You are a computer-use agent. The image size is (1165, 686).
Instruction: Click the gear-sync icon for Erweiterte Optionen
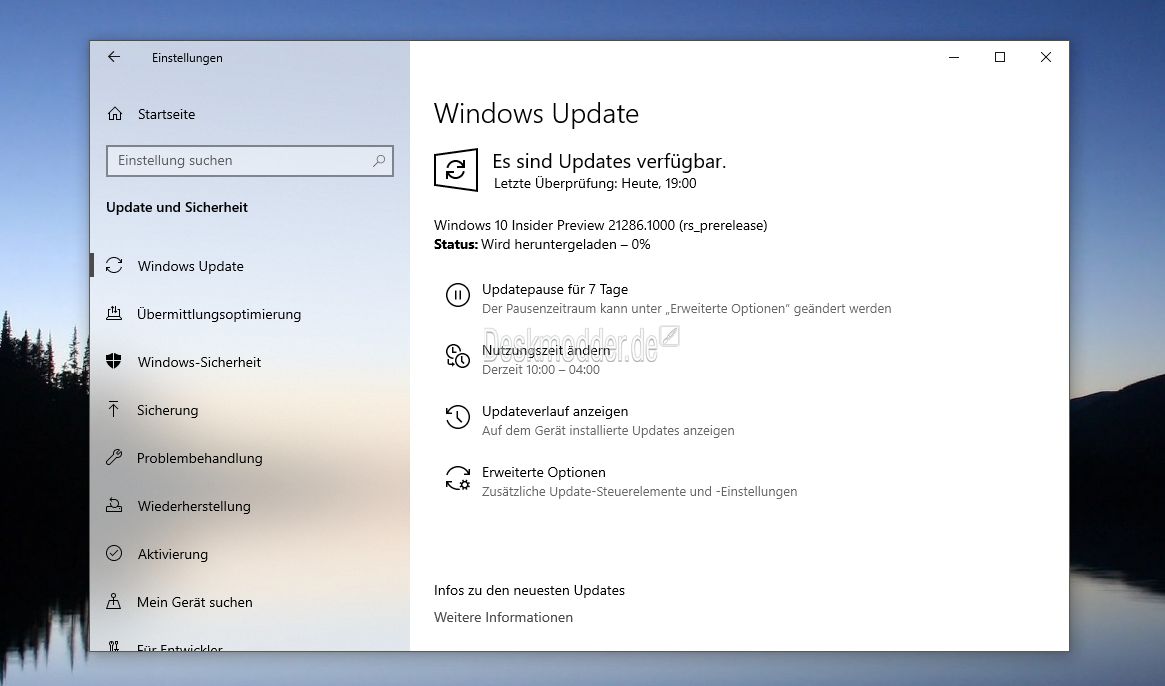pyautogui.click(x=458, y=478)
